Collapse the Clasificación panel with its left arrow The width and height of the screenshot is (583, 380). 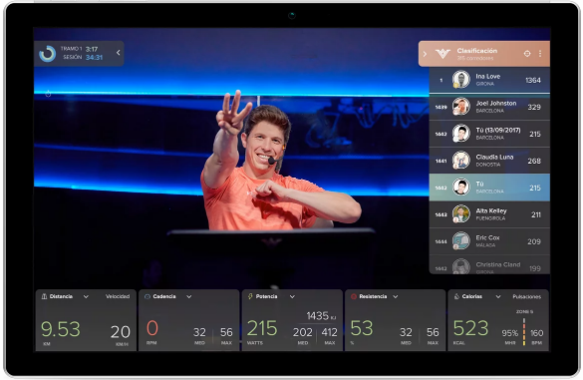(425, 54)
